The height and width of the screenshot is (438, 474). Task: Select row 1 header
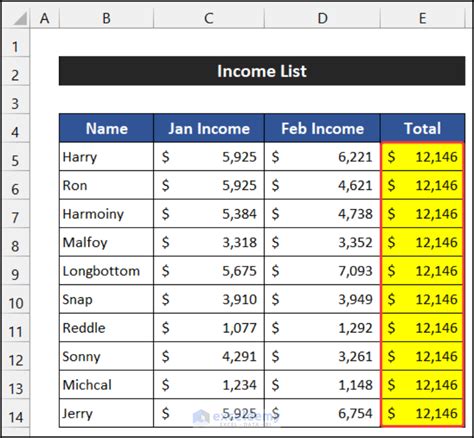point(15,43)
